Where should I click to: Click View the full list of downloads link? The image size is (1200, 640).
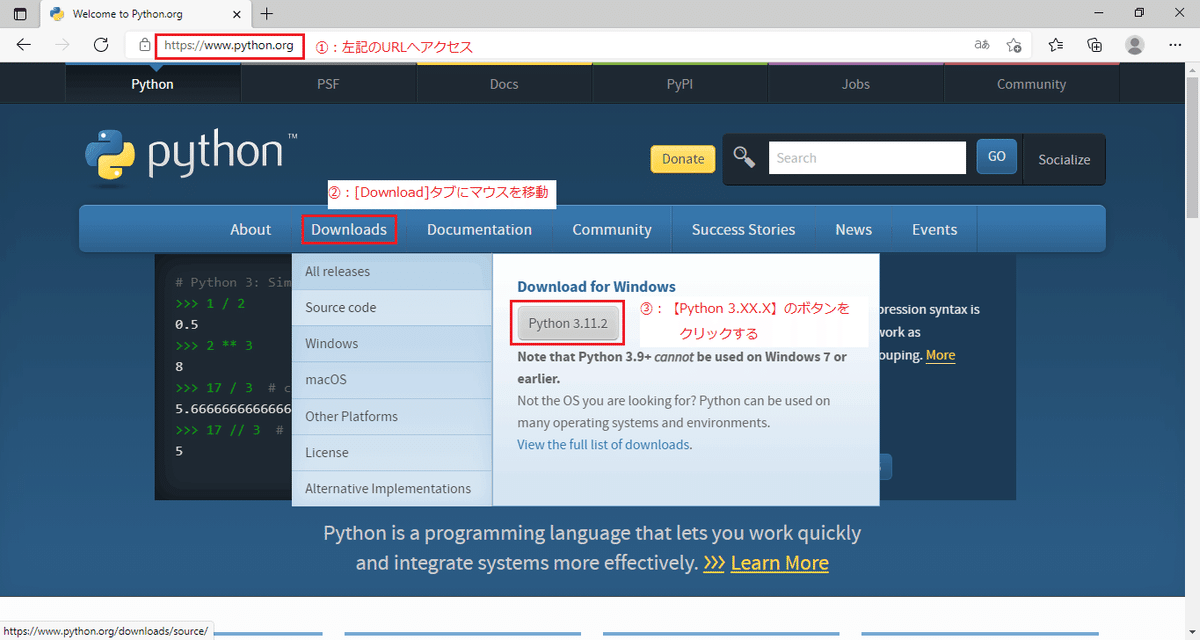[603, 444]
